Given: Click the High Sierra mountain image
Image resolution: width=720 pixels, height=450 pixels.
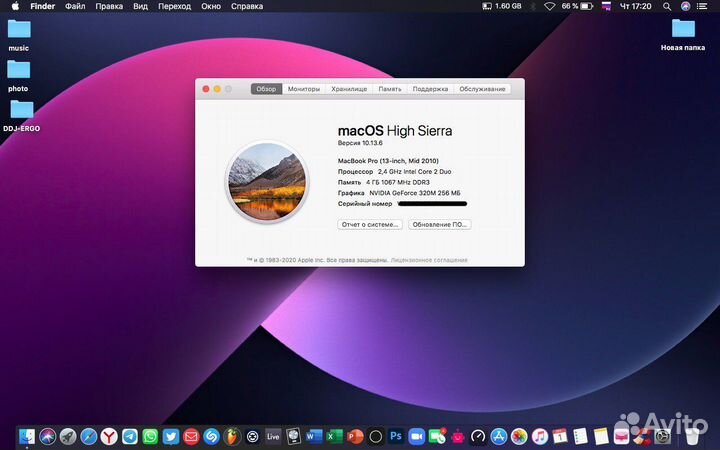Looking at the screenshot, I should tap(267, 181).
